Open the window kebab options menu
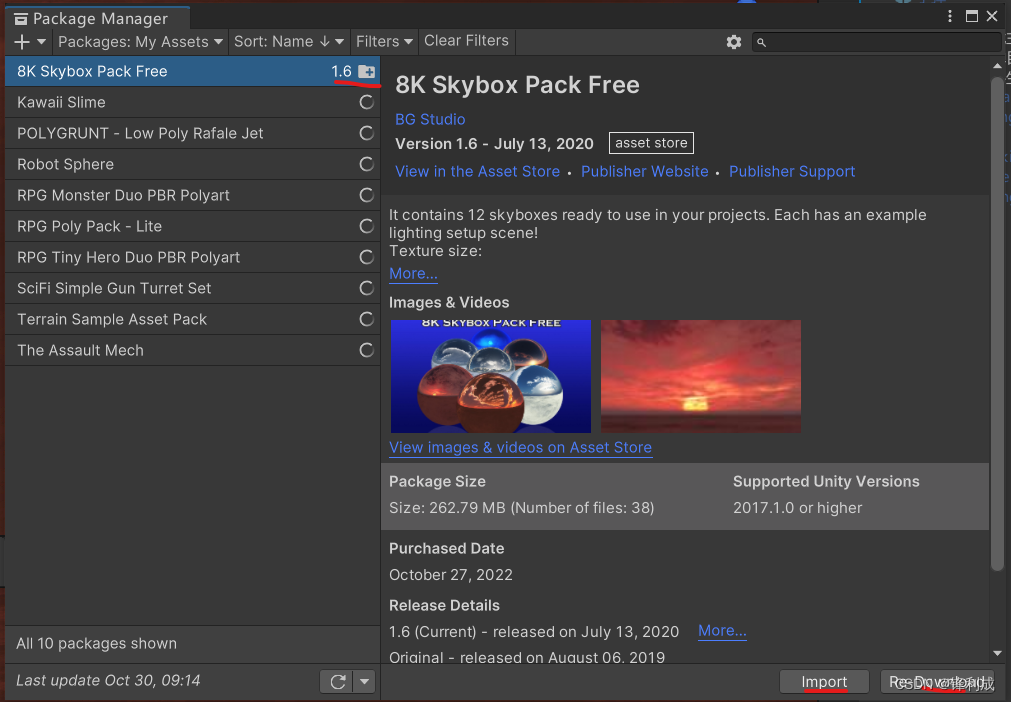 pyautogui.click(x=950, y=16)
